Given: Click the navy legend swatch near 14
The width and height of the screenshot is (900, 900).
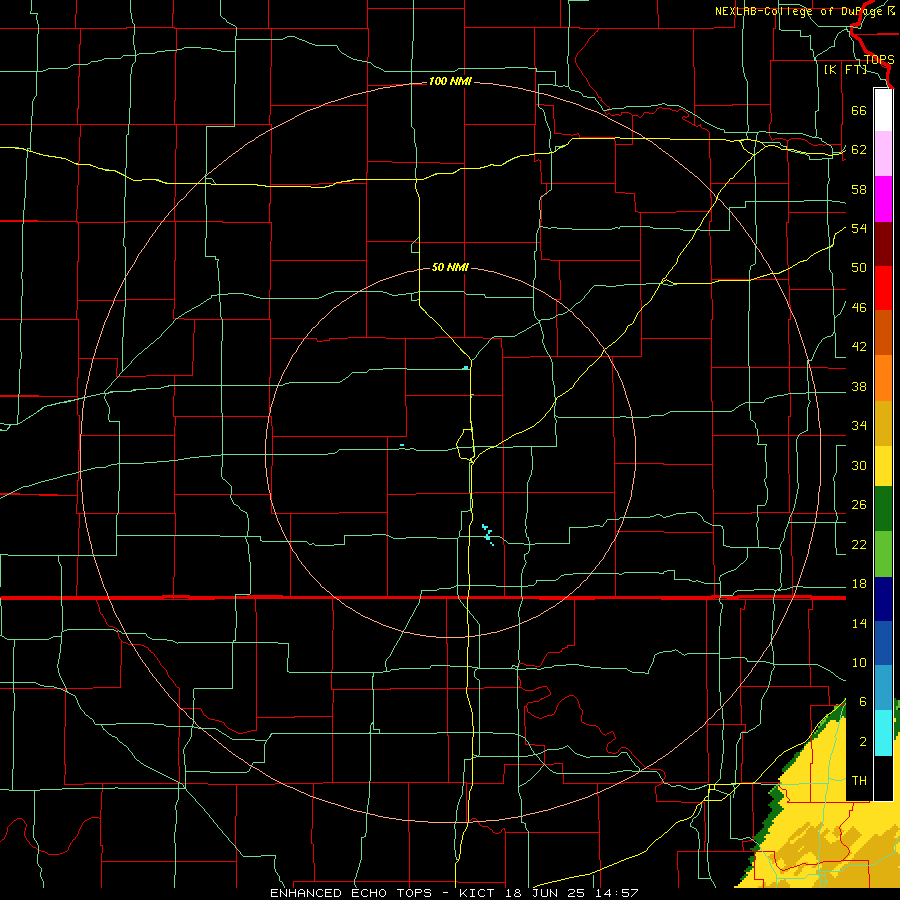Looking at the screenshot, I should (883, 599).
